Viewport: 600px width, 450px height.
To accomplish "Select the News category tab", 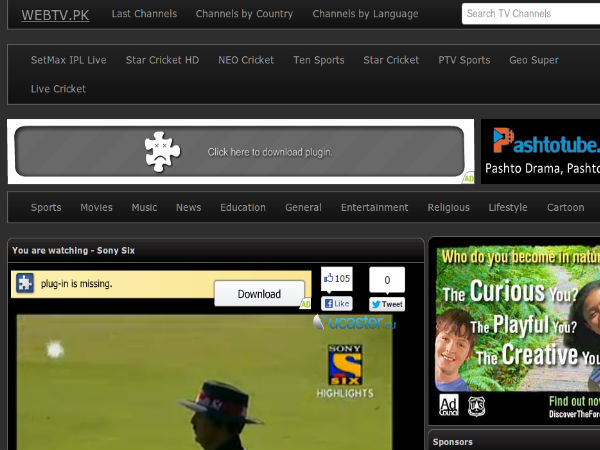I will [x=189, y=207].
